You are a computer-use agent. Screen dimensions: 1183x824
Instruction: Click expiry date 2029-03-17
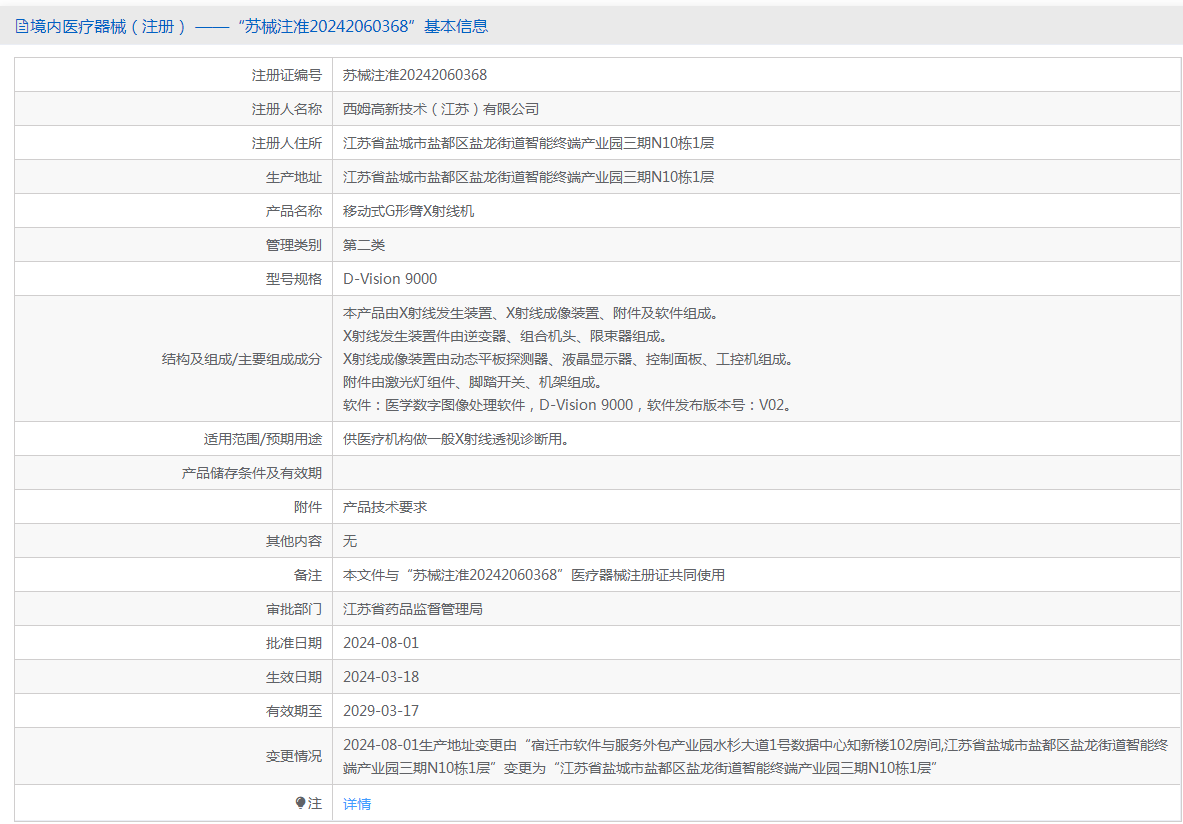[x=381, y=711]
